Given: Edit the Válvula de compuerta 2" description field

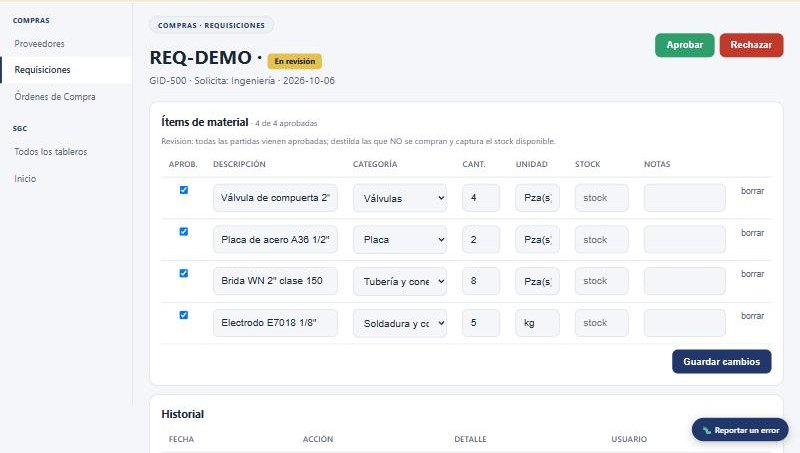Looking at the screenshot, I should tap(276, 198).
